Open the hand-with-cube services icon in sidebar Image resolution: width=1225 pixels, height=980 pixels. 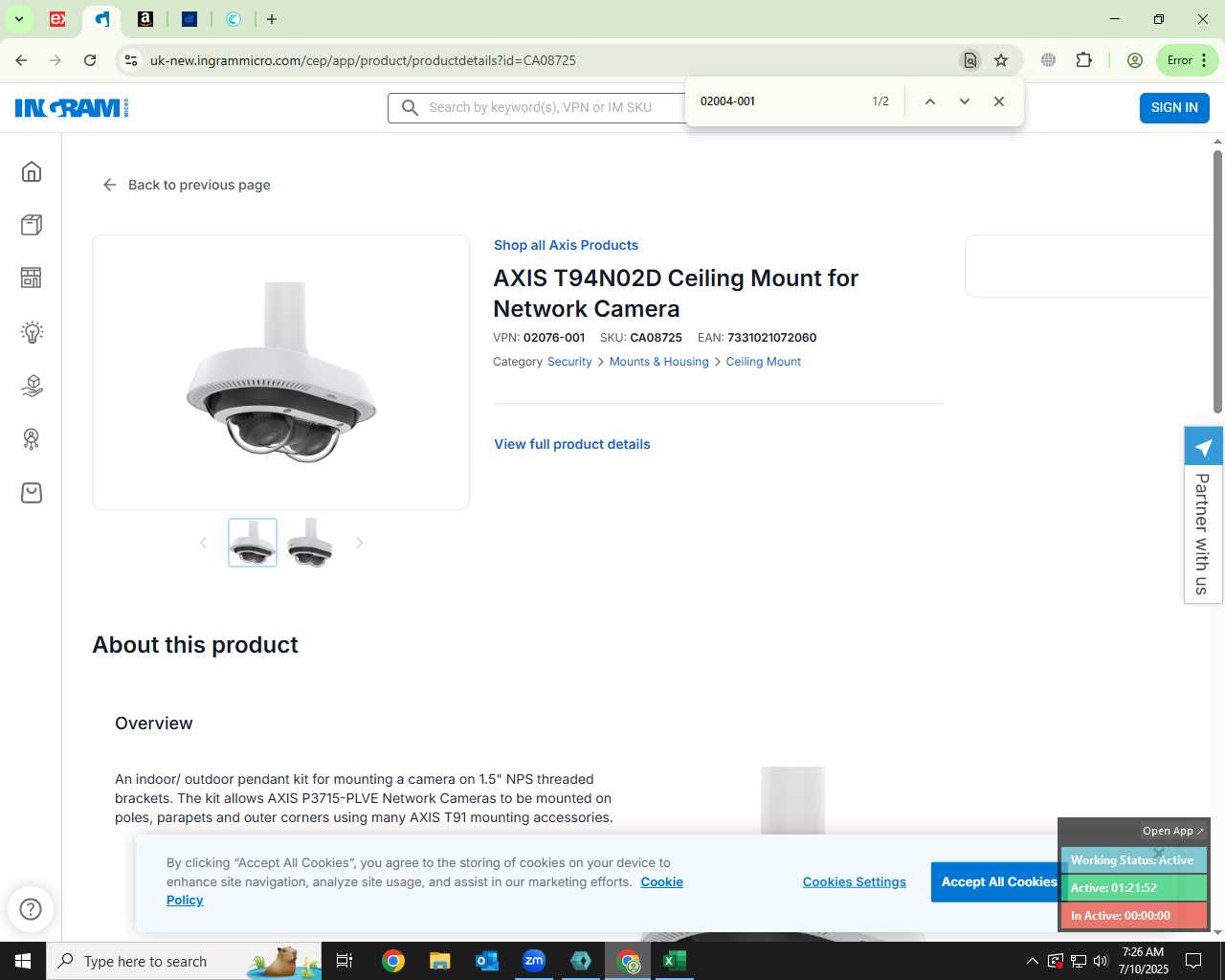pos(32,386)
